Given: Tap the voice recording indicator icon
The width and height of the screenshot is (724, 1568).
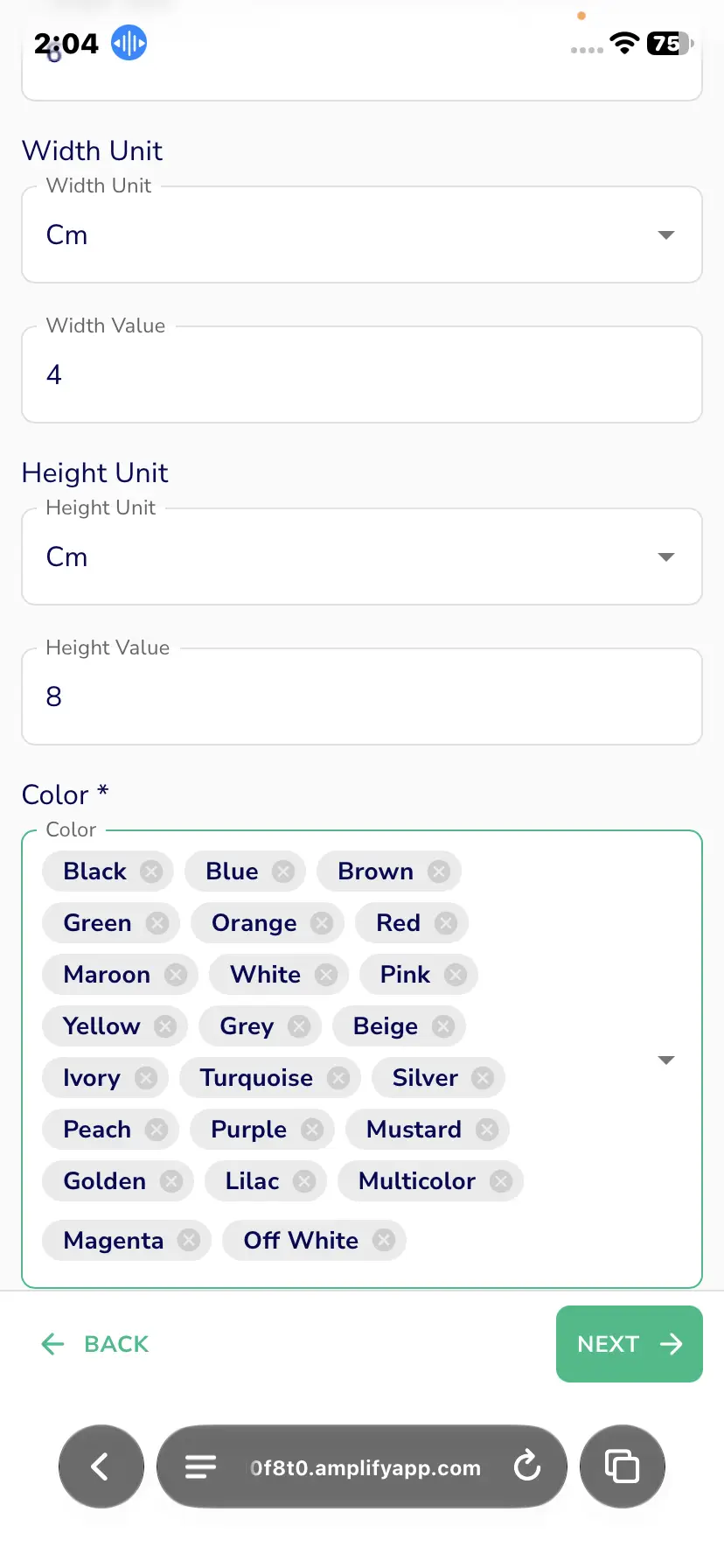Looking at the screenshot, I should pos(129,42).
